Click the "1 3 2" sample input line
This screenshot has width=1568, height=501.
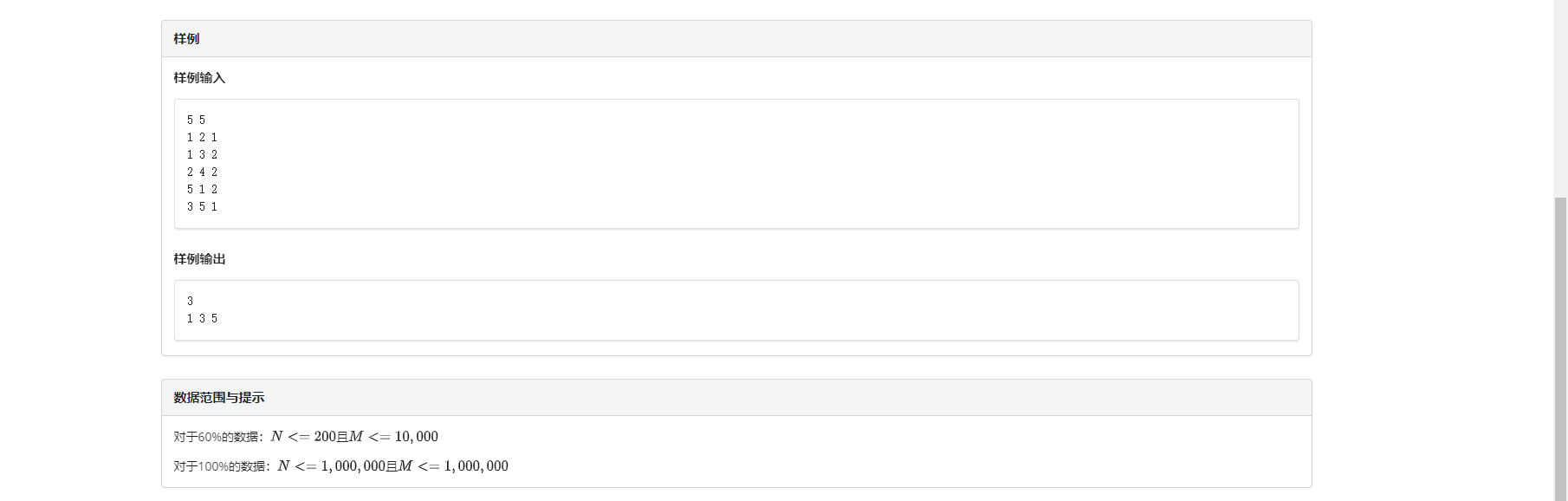pyautogui.click(x=202, y=155)
